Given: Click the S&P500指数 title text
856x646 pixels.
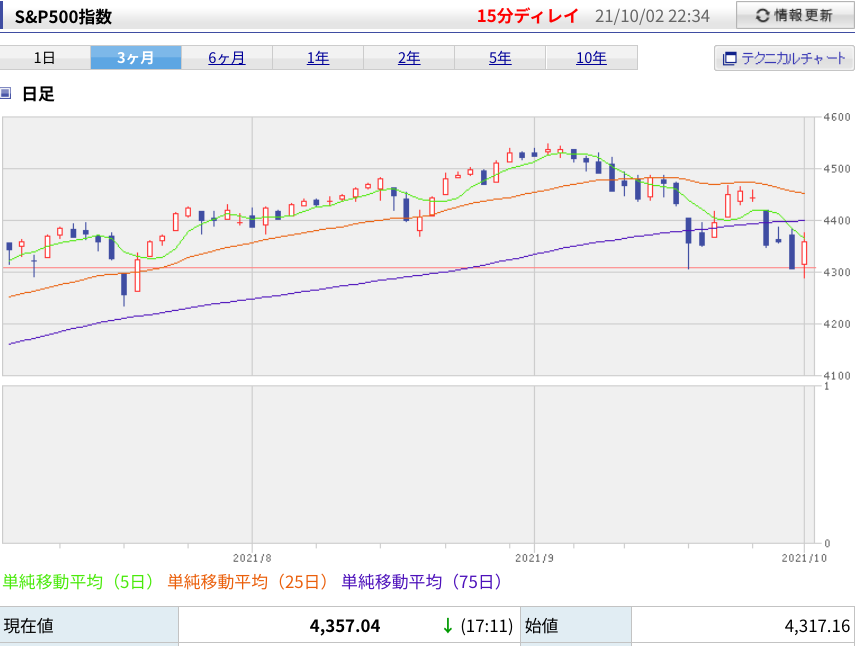Looking at the screenshot, I should coord(63,17).
